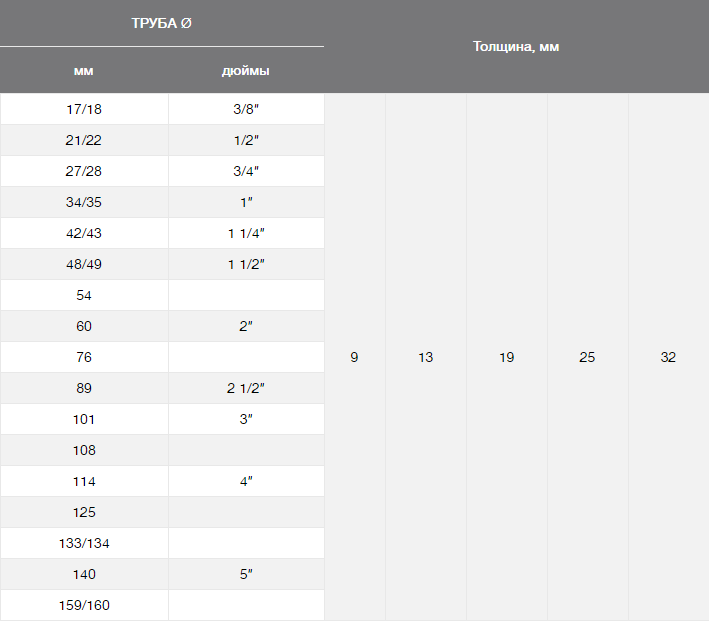The image size is (709, 625).
Task: Click the thickness value 9
Action: (x=354, y=357)
